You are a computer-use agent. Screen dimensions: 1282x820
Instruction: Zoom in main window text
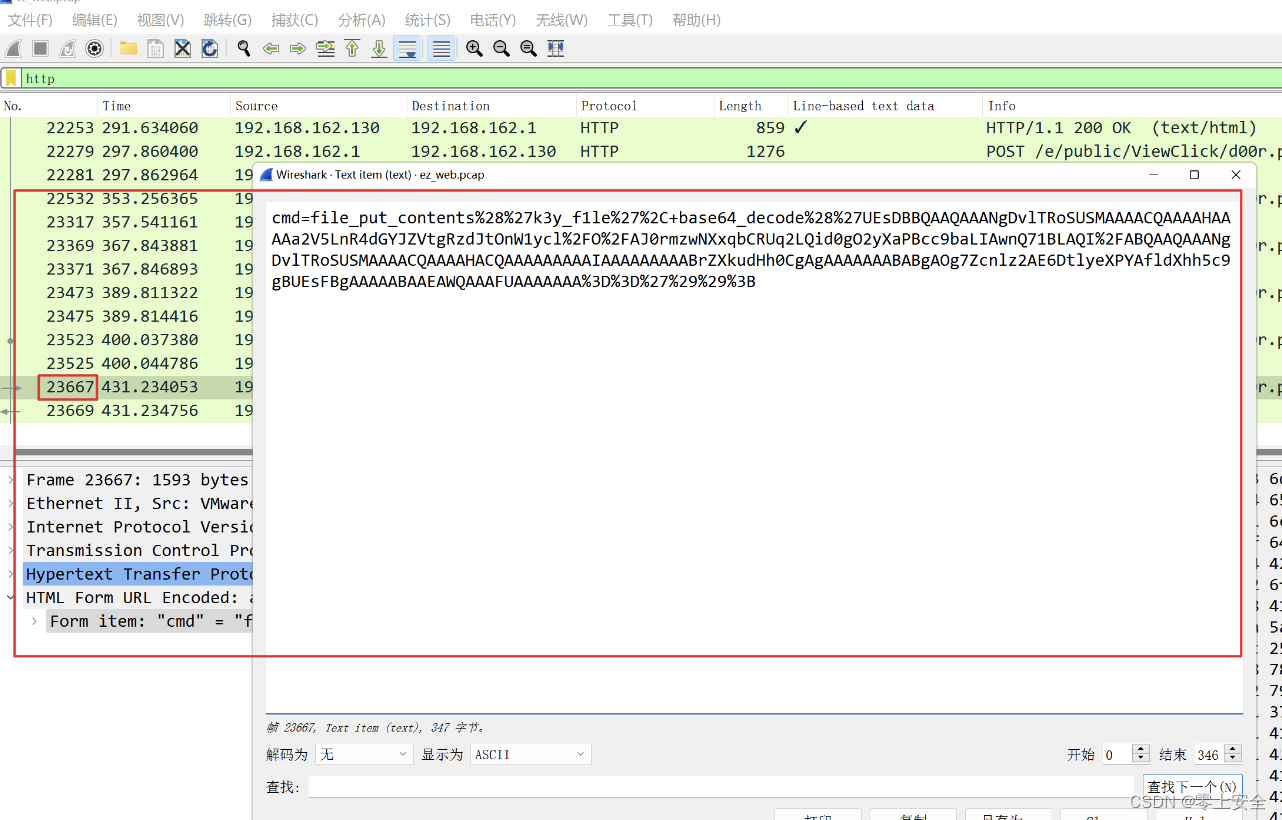tap(474, 48)
